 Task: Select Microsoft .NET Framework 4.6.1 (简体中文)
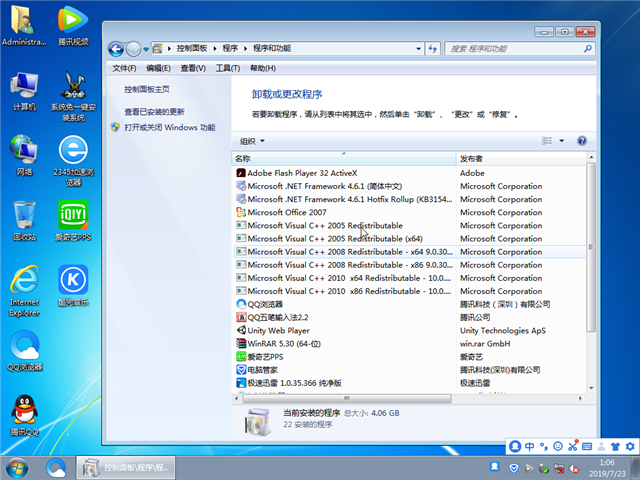pos(409,186)
